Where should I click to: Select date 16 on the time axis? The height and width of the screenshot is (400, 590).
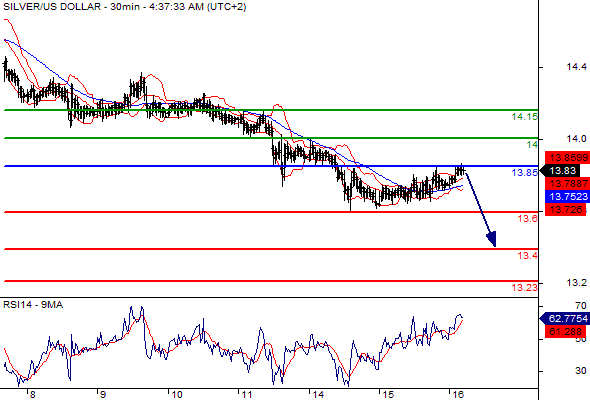458,395
